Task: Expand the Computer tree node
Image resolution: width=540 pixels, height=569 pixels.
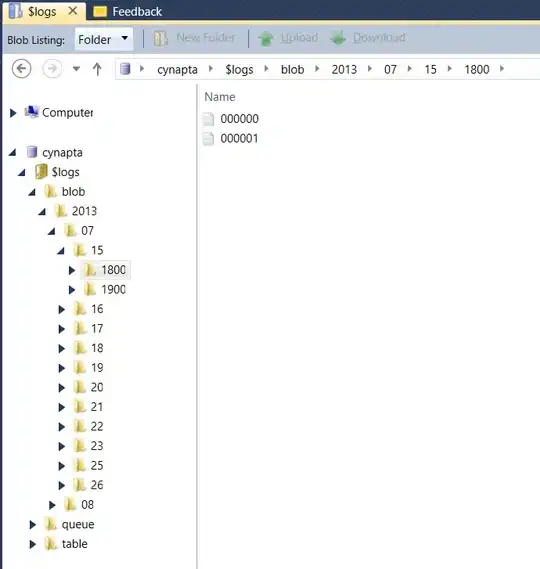Action: pyautogui.click(x=13, y=113)
